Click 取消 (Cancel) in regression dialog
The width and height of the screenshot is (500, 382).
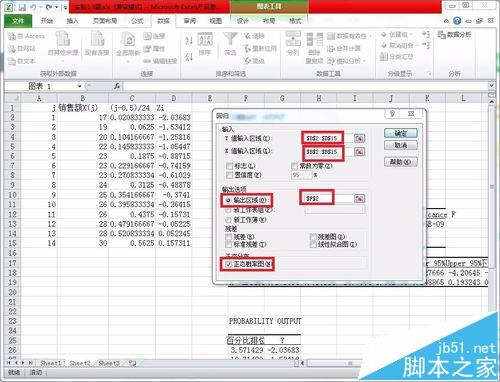(x=401, y=145)
